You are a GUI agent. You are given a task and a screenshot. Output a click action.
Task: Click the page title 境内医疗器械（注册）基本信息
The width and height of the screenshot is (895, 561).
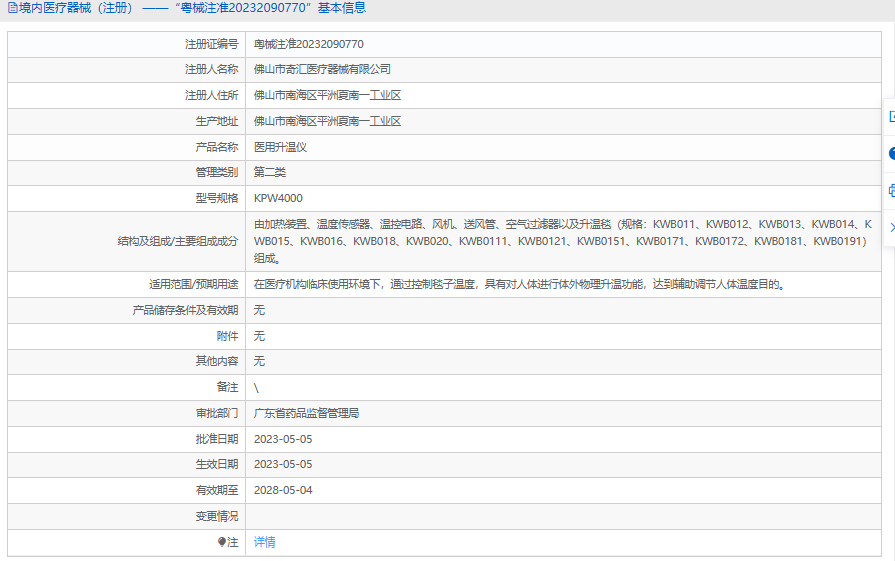[192, 8]
